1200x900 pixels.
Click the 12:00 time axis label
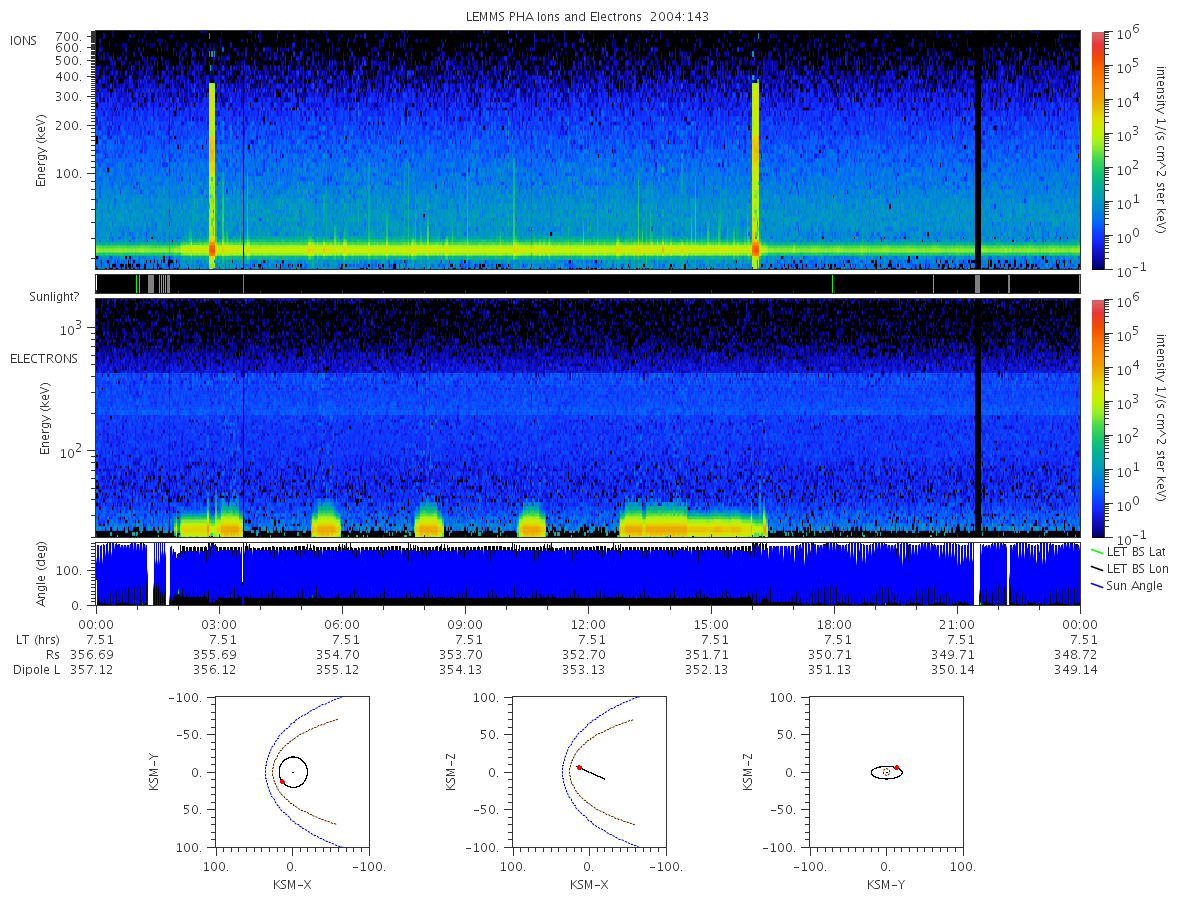pos(588,623)
